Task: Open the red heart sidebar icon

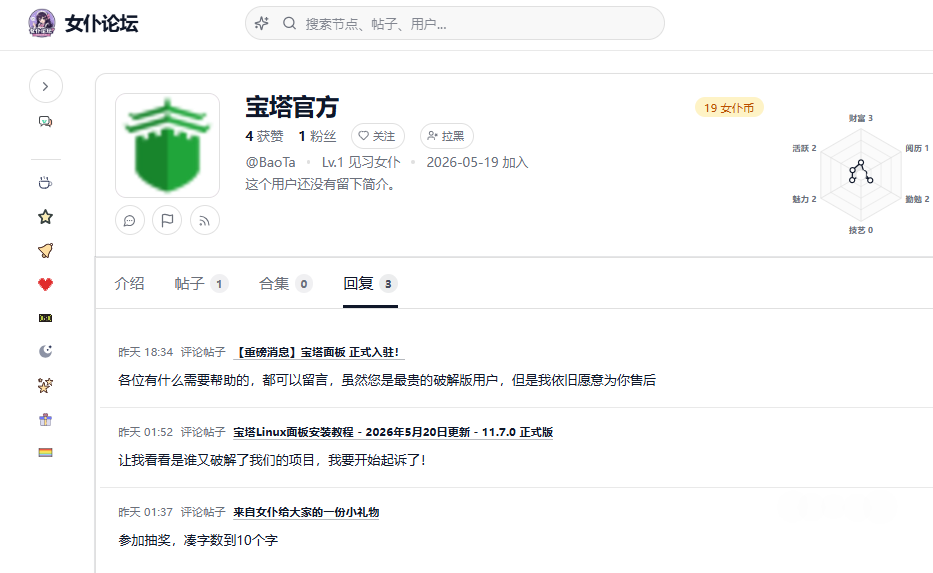Action: pos(45,284)
